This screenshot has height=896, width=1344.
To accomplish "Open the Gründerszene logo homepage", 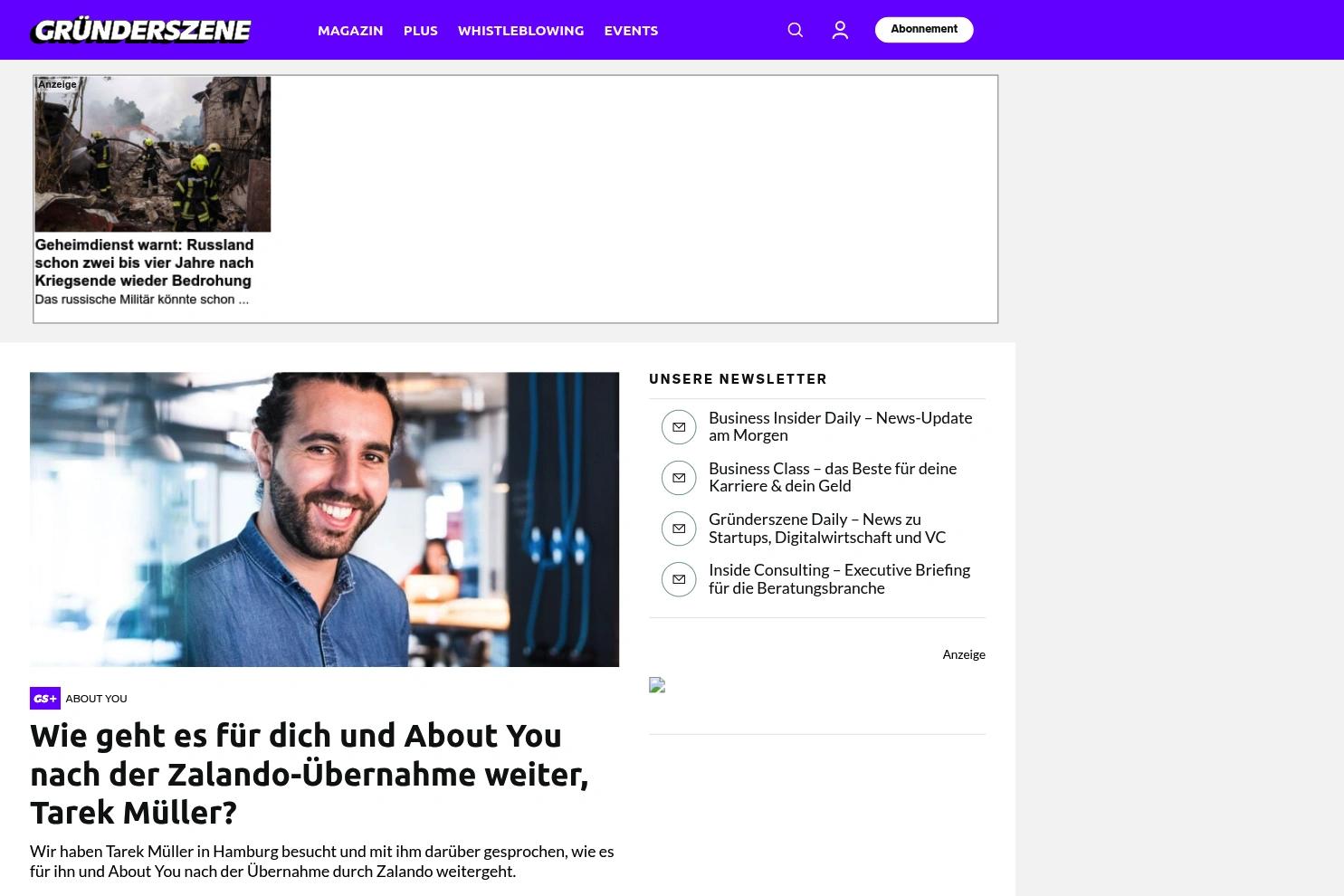I will tap(141, 30).
